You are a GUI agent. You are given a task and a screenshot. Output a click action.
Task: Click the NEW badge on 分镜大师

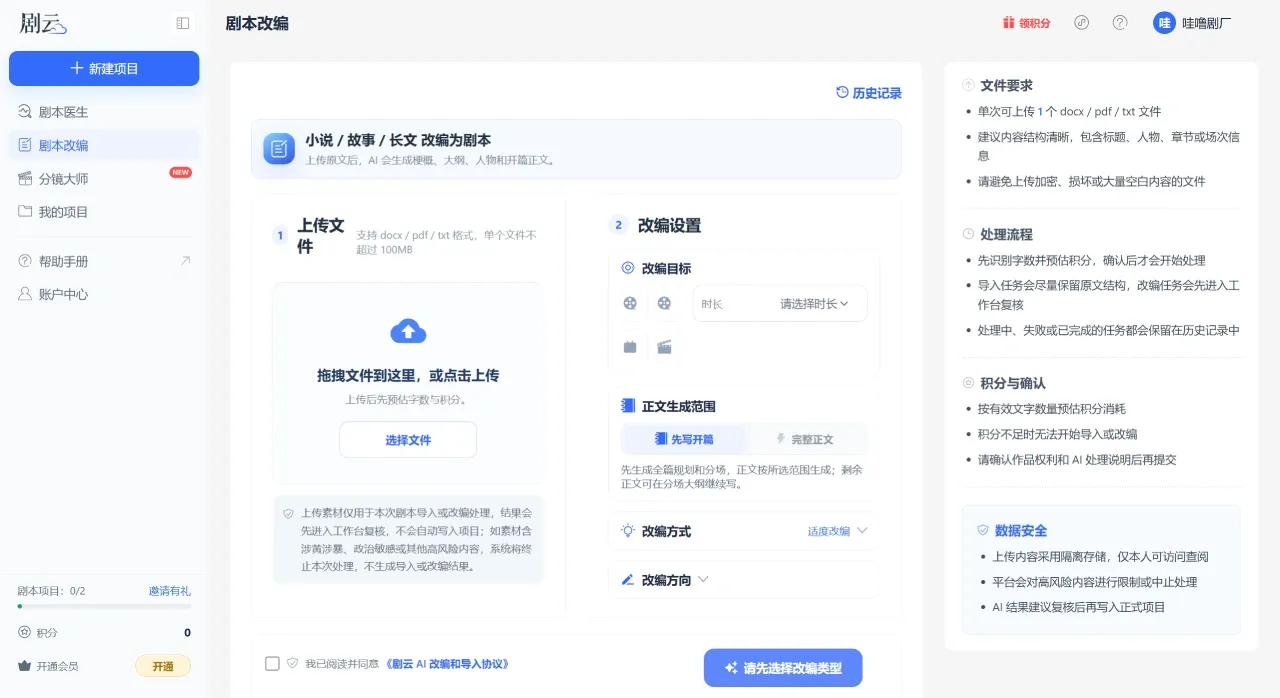[180, 172]
